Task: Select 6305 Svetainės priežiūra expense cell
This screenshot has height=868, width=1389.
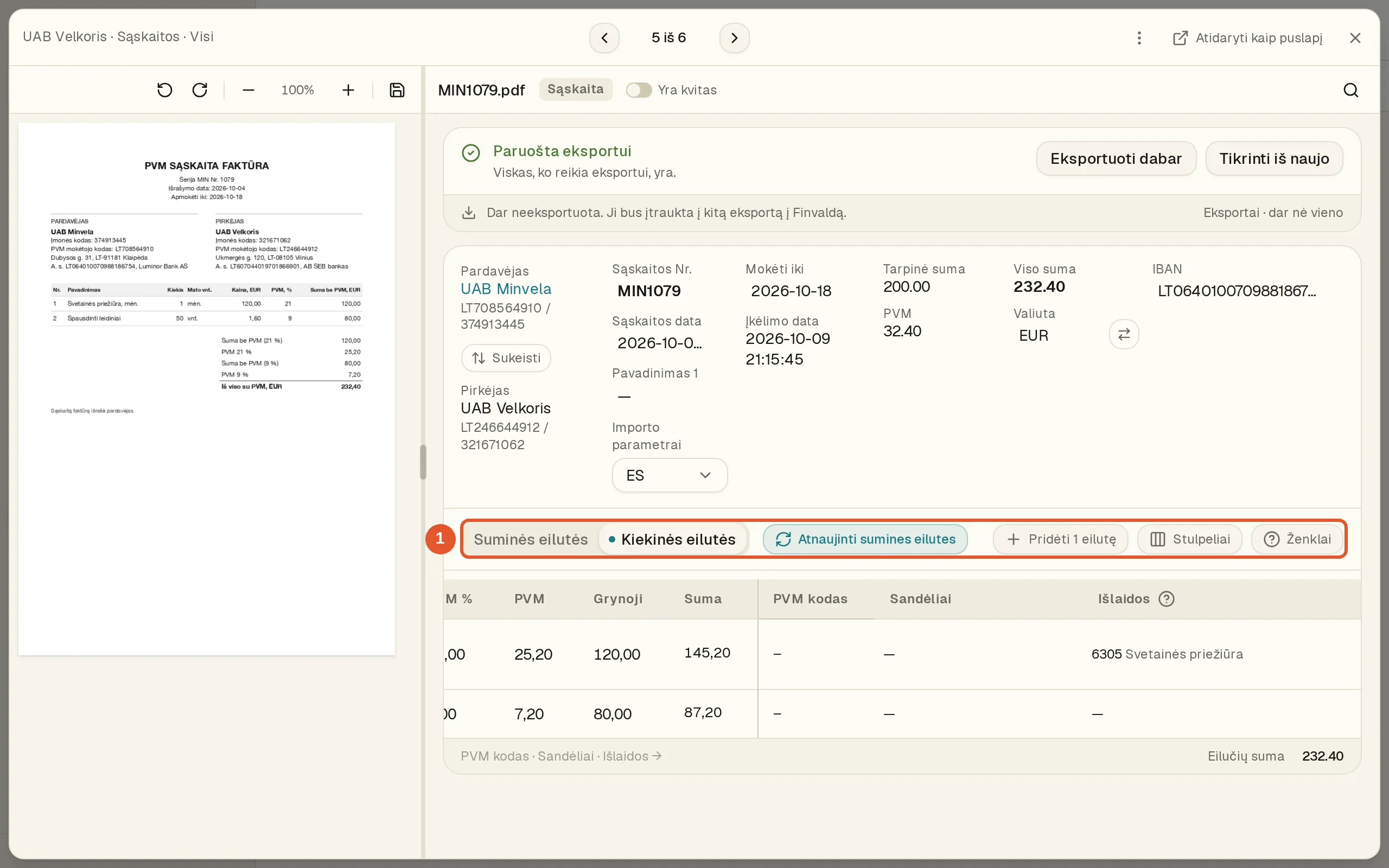Action: coord(1167,654)
